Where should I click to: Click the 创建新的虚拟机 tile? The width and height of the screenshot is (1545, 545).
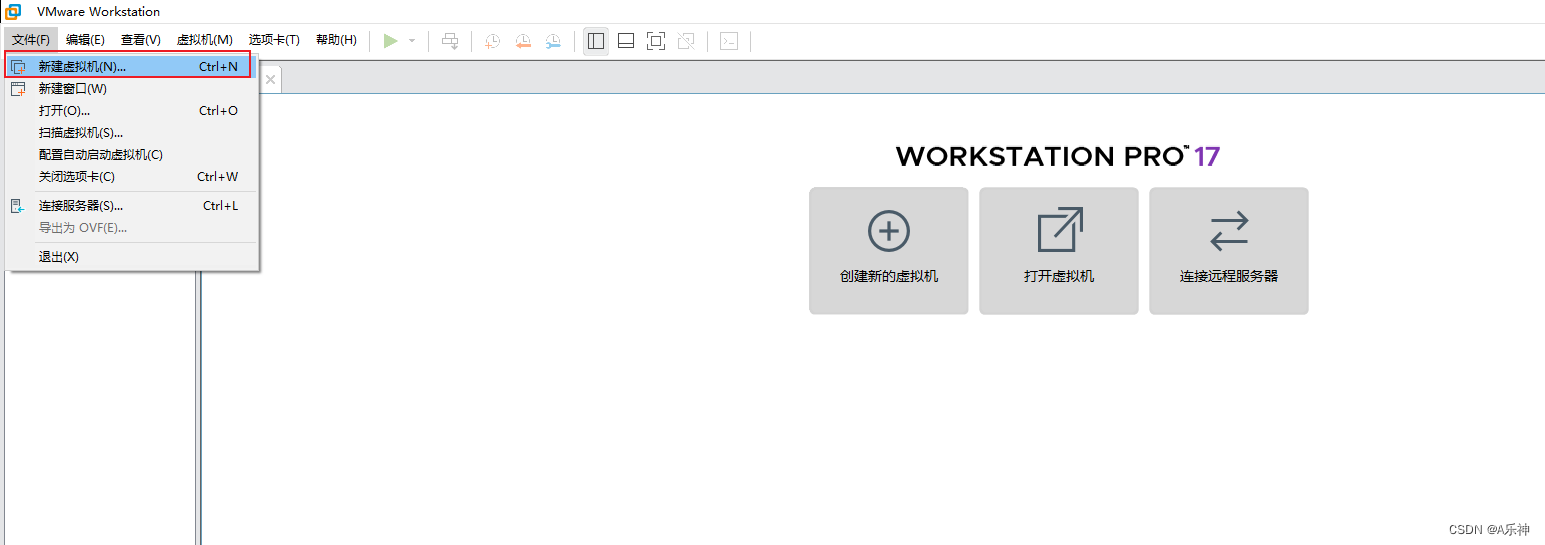click(889, 251)
